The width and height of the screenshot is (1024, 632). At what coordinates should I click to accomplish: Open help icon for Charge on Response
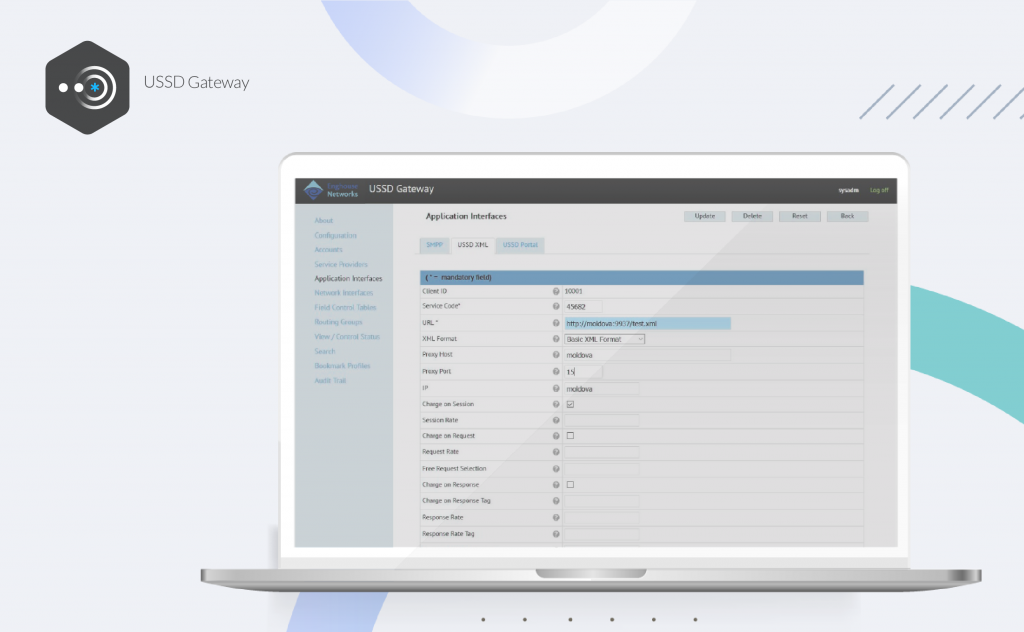coord(556,484)
